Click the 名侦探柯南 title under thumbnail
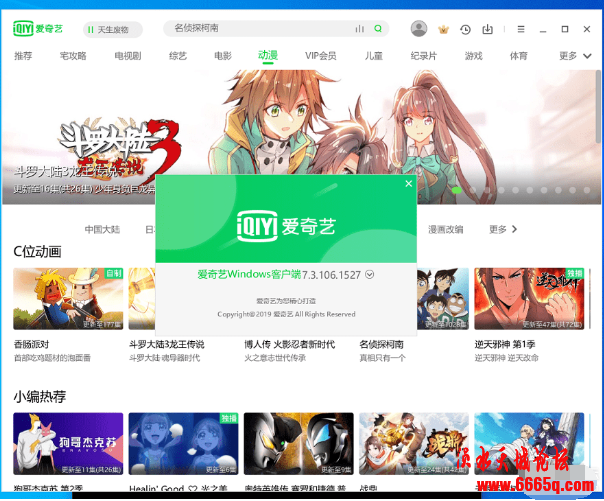 (x=381, y=344)
